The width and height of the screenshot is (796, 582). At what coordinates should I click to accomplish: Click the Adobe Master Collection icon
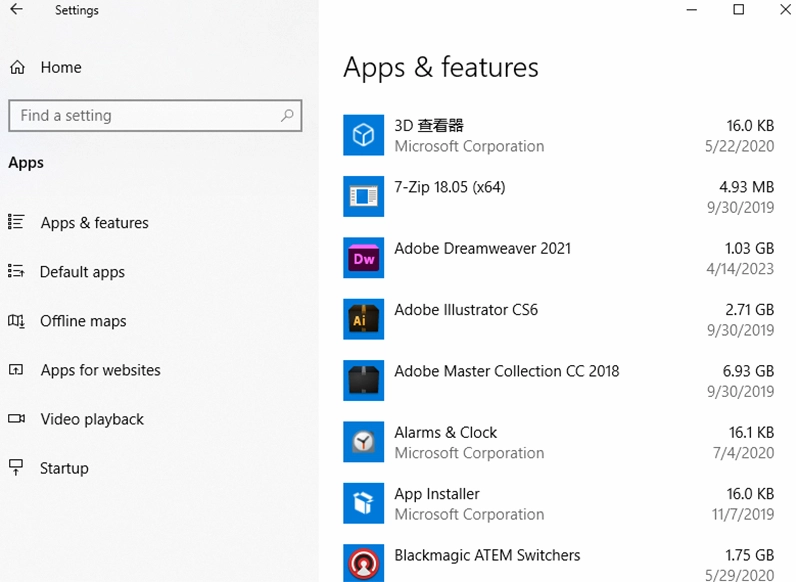[363, 381]
